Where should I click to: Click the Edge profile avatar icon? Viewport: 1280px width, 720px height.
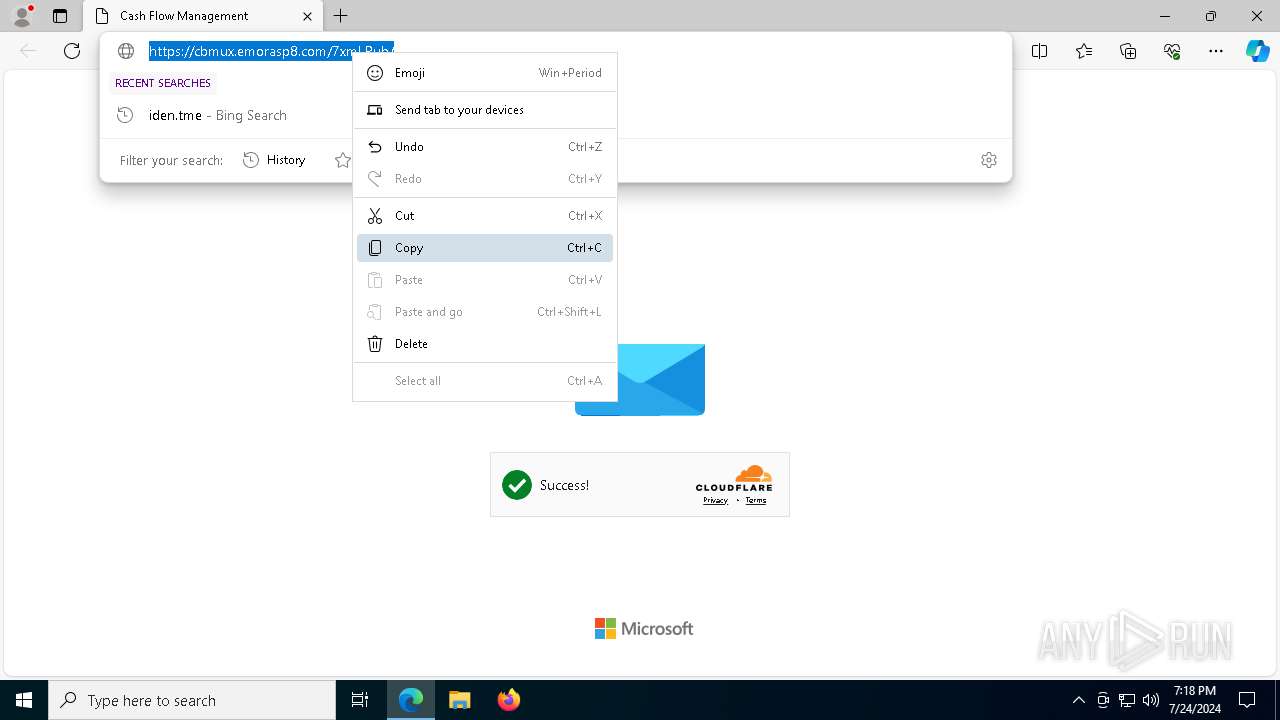point(22,16)
